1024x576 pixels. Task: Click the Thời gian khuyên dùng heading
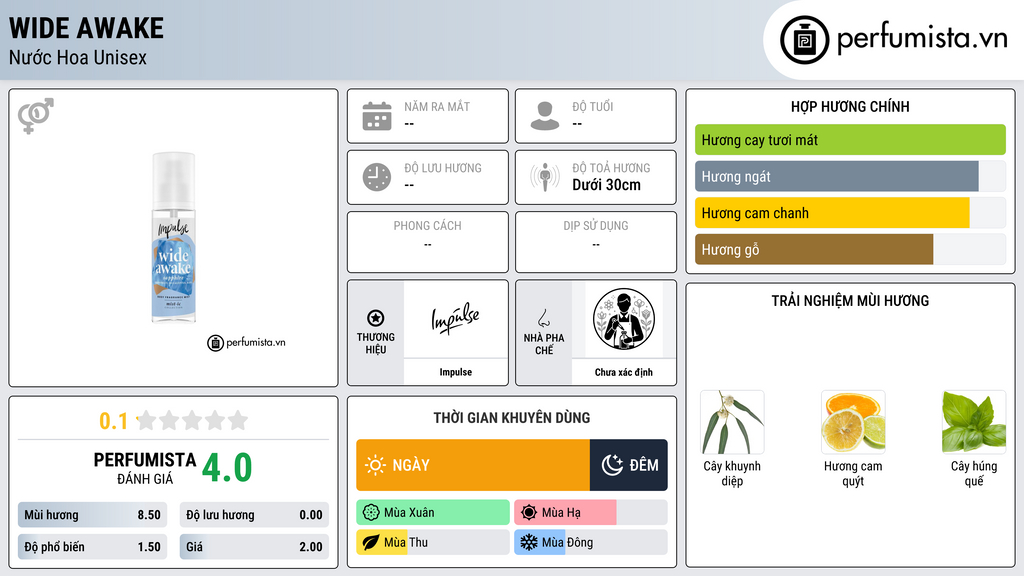point(512,418)
